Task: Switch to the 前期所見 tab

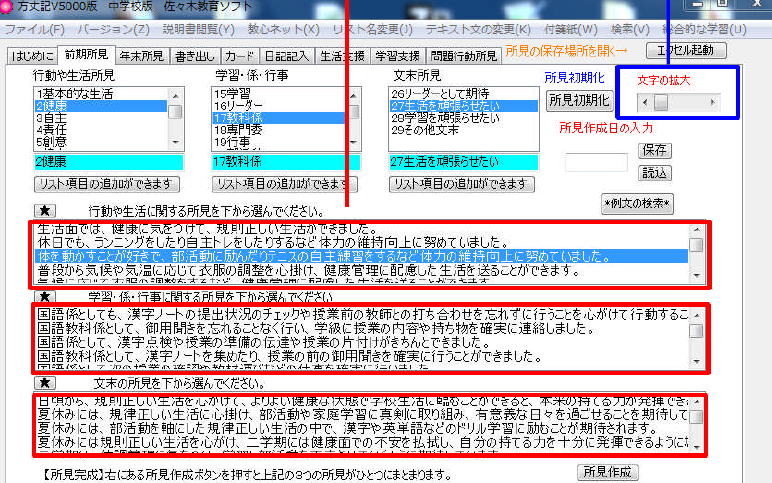Action: [87, 55]
